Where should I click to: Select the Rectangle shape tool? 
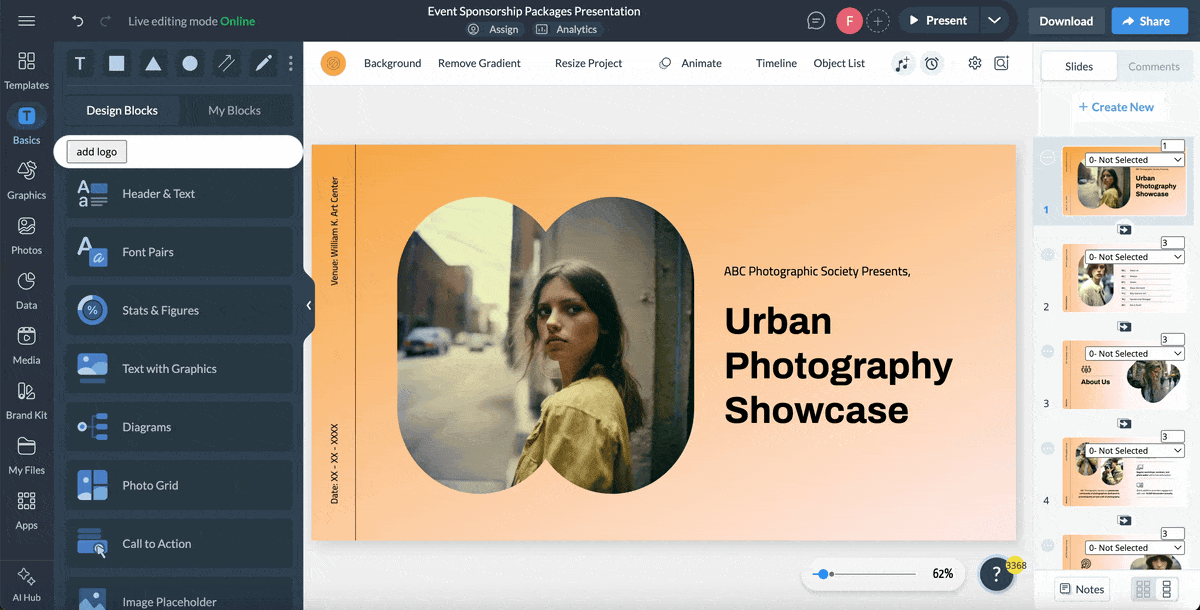coord(116,63)
